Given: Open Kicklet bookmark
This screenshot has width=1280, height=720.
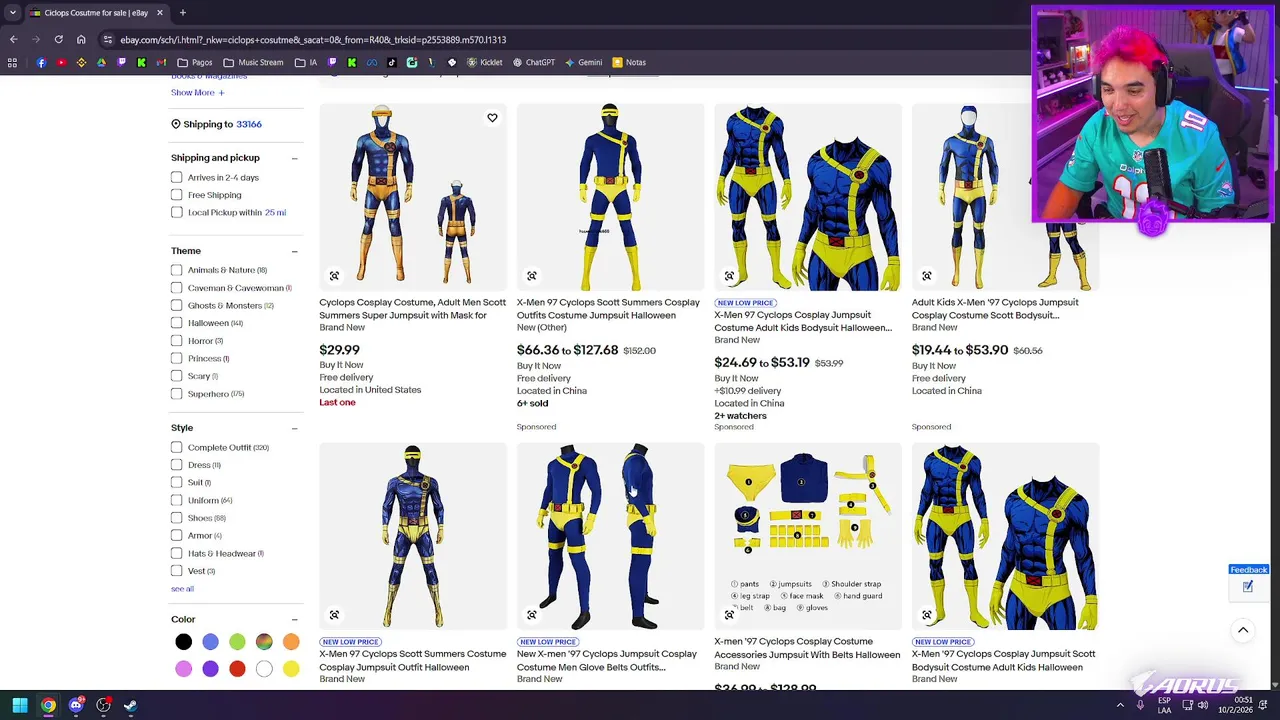Looking at the screenshot, I should (484, 62).
